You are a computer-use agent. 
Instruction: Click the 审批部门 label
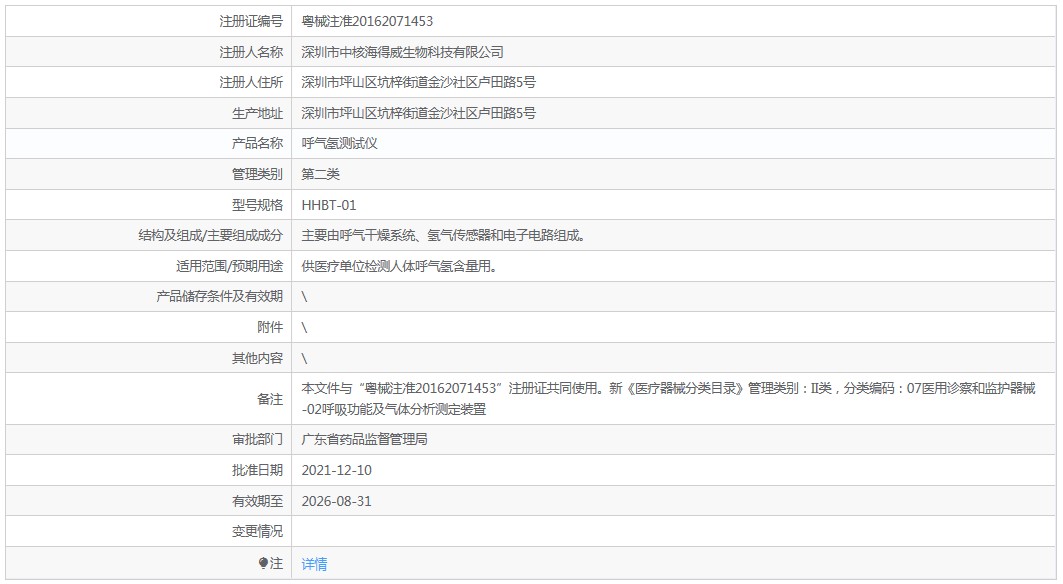tap(257, 439)
